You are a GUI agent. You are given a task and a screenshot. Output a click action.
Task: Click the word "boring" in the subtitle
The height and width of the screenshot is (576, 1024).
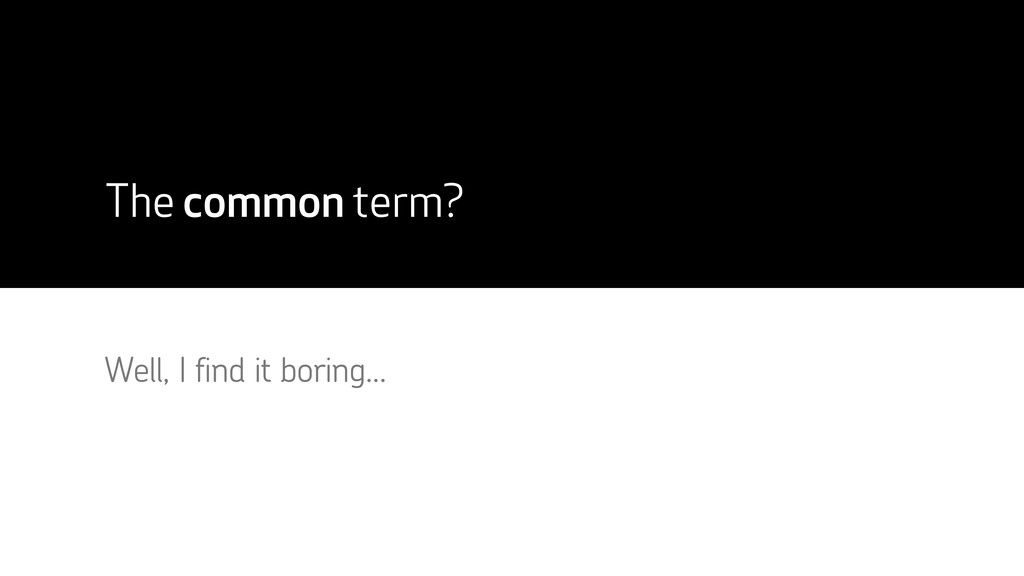point(324,374)
